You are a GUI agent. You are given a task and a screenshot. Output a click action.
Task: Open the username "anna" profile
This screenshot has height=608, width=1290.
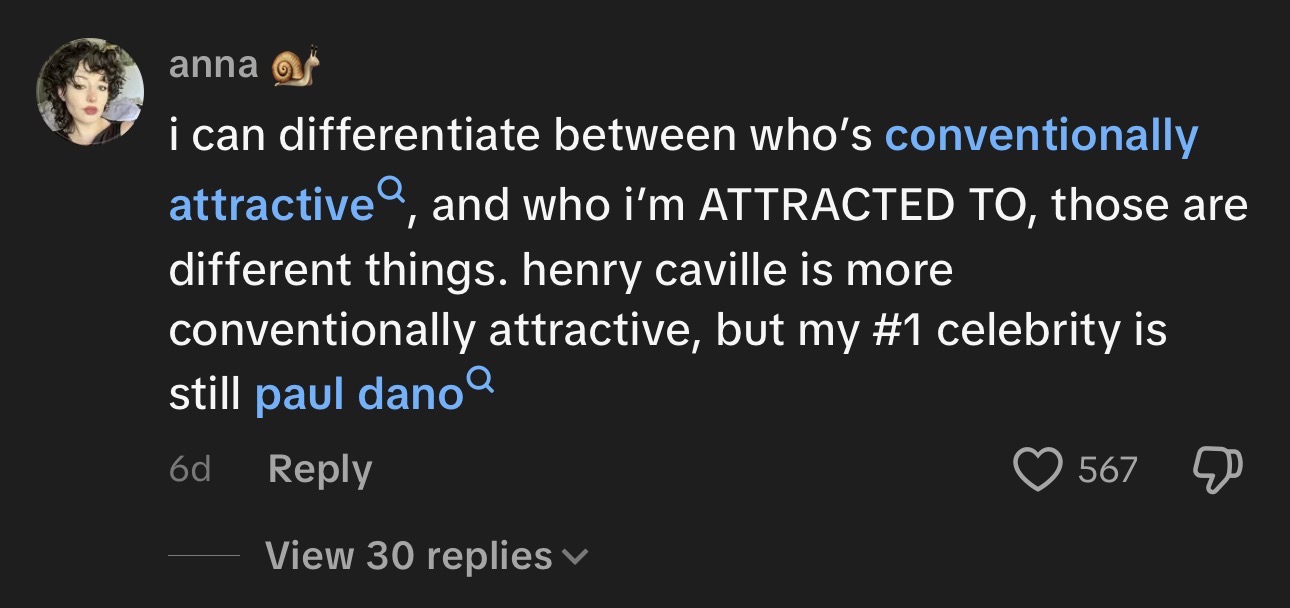pos(213,66)
